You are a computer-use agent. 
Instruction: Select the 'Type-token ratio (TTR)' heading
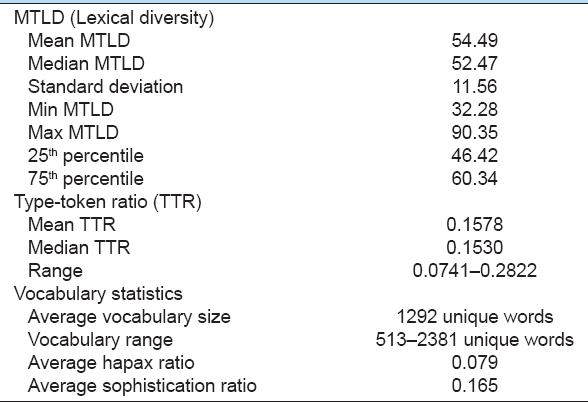pos(108,202)
